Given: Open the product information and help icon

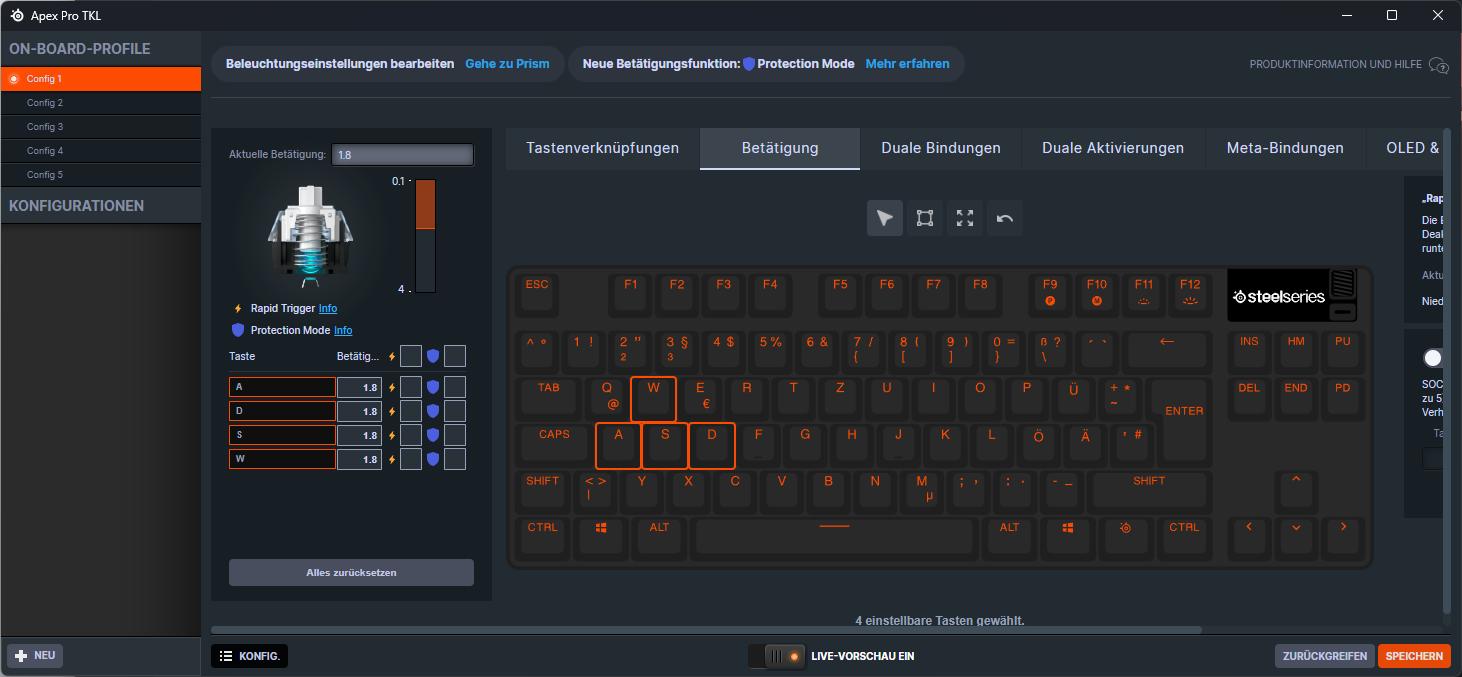Looking at the screenshot, I should tap(1439, 65).
